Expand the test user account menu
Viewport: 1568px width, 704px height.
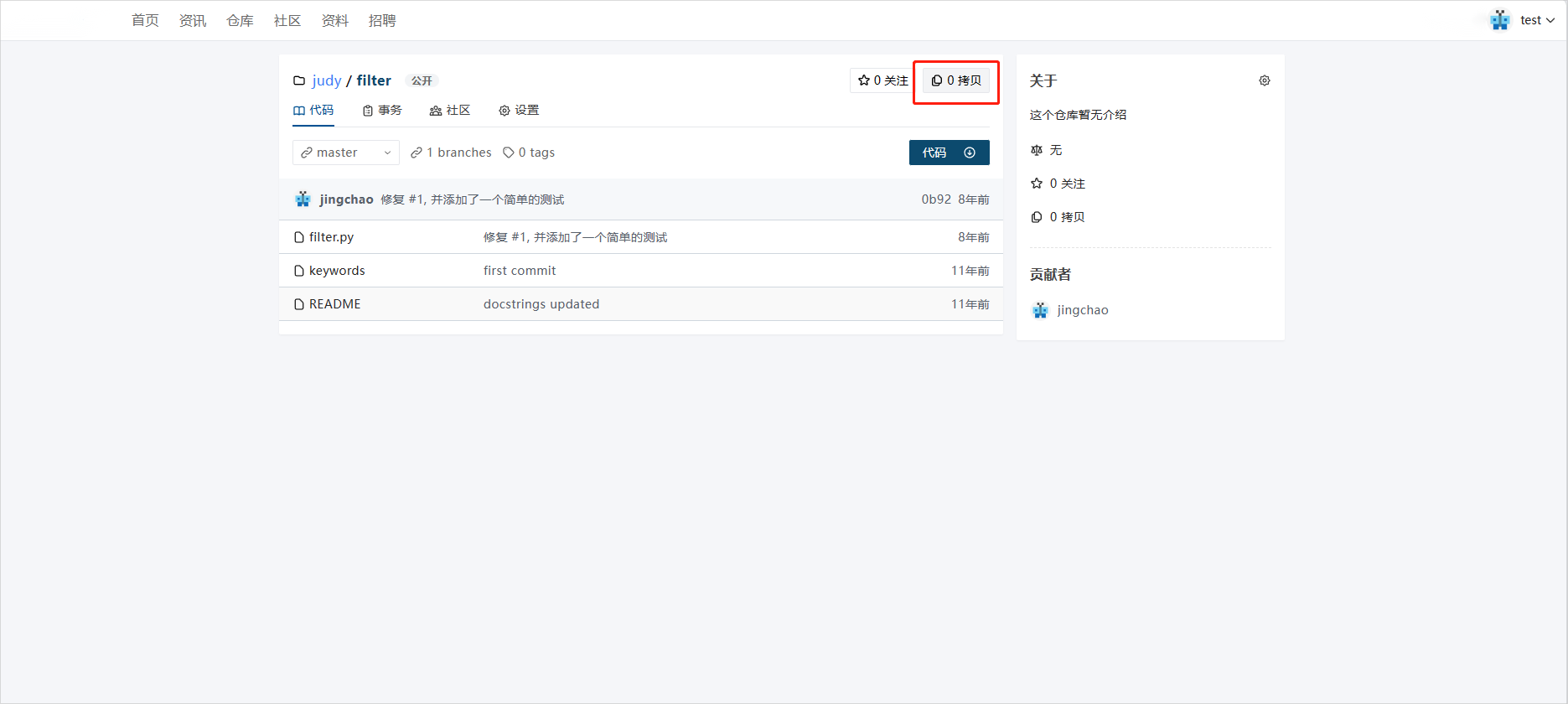[x=1537, y=20]
